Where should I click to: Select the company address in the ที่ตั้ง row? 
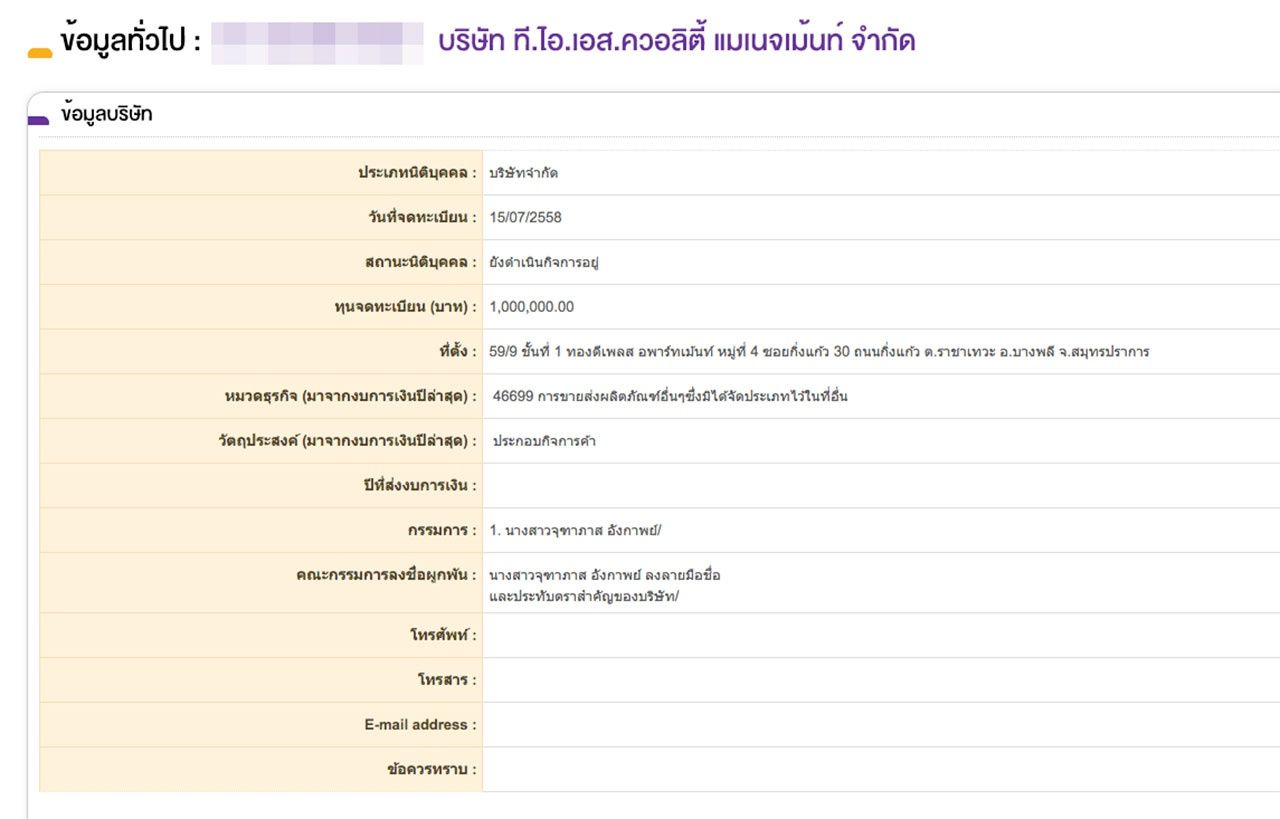pos(820,351)
